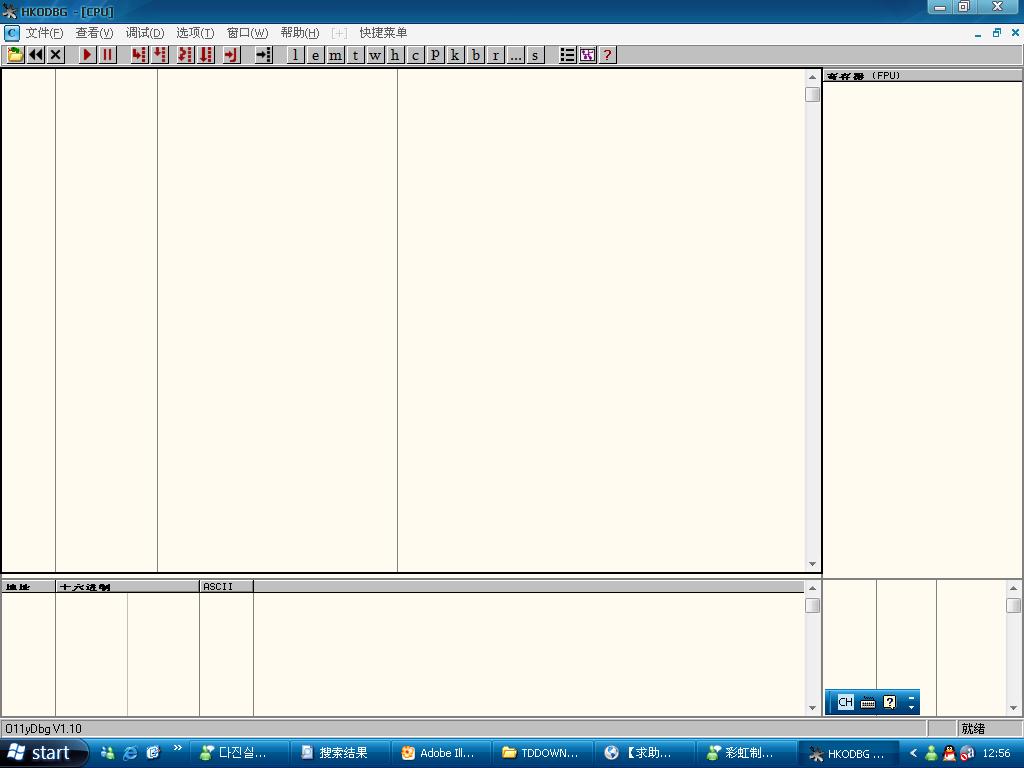Open Memory map with 'm' button
Image resolution: width=1024 pixels, height=768 pixels.
coord(336,55)
